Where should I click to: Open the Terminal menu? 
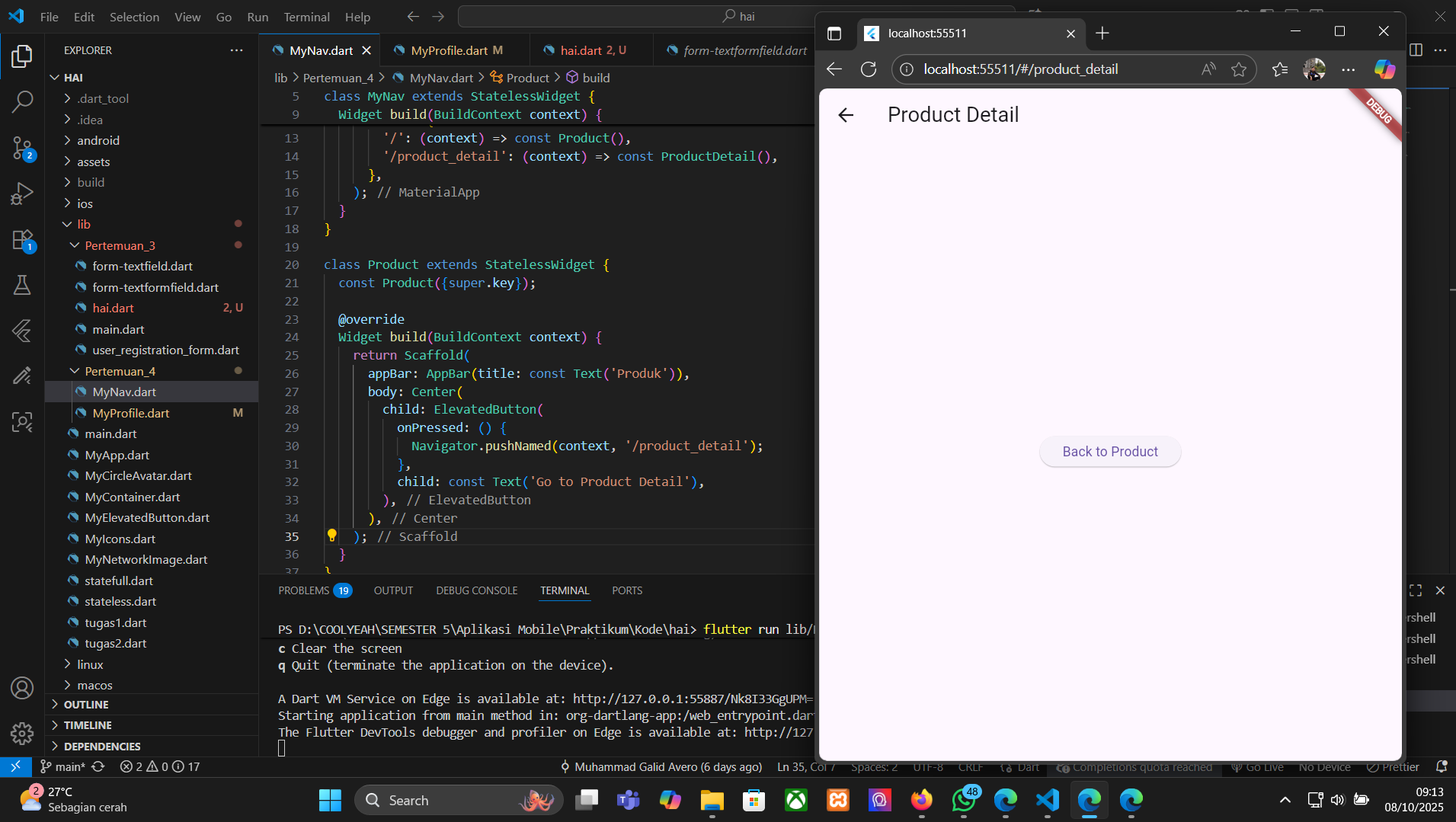tap(306, 17)
